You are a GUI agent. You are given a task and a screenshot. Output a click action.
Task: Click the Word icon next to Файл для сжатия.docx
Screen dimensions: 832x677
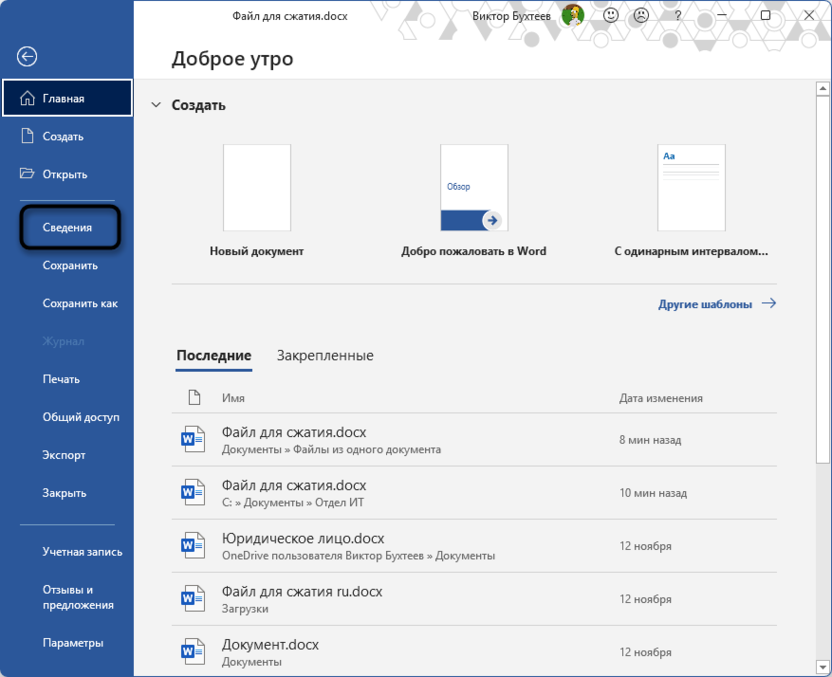tap(193, 438)
